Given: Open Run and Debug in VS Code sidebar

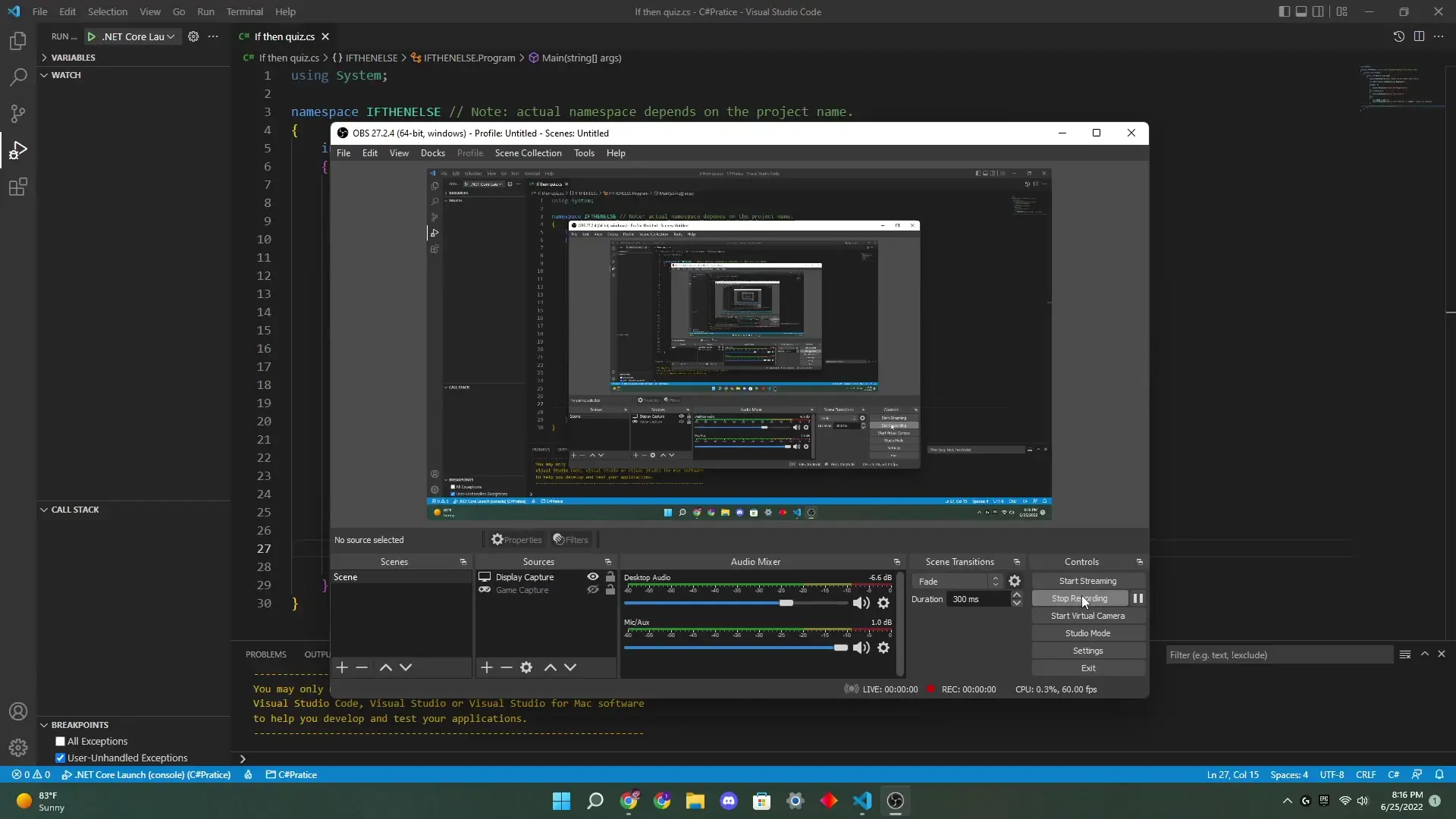Looking at the screenshot, I should (18, 150).
